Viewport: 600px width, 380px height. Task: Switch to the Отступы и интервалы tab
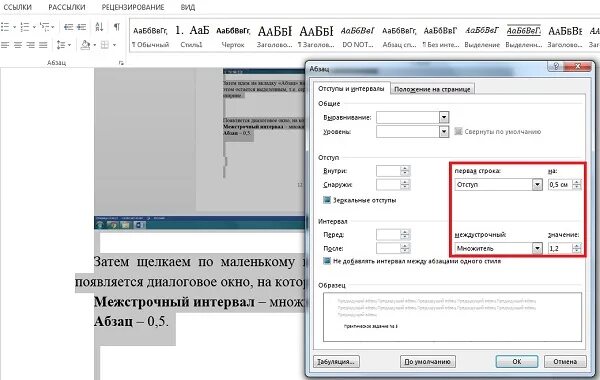pos(351,88)
